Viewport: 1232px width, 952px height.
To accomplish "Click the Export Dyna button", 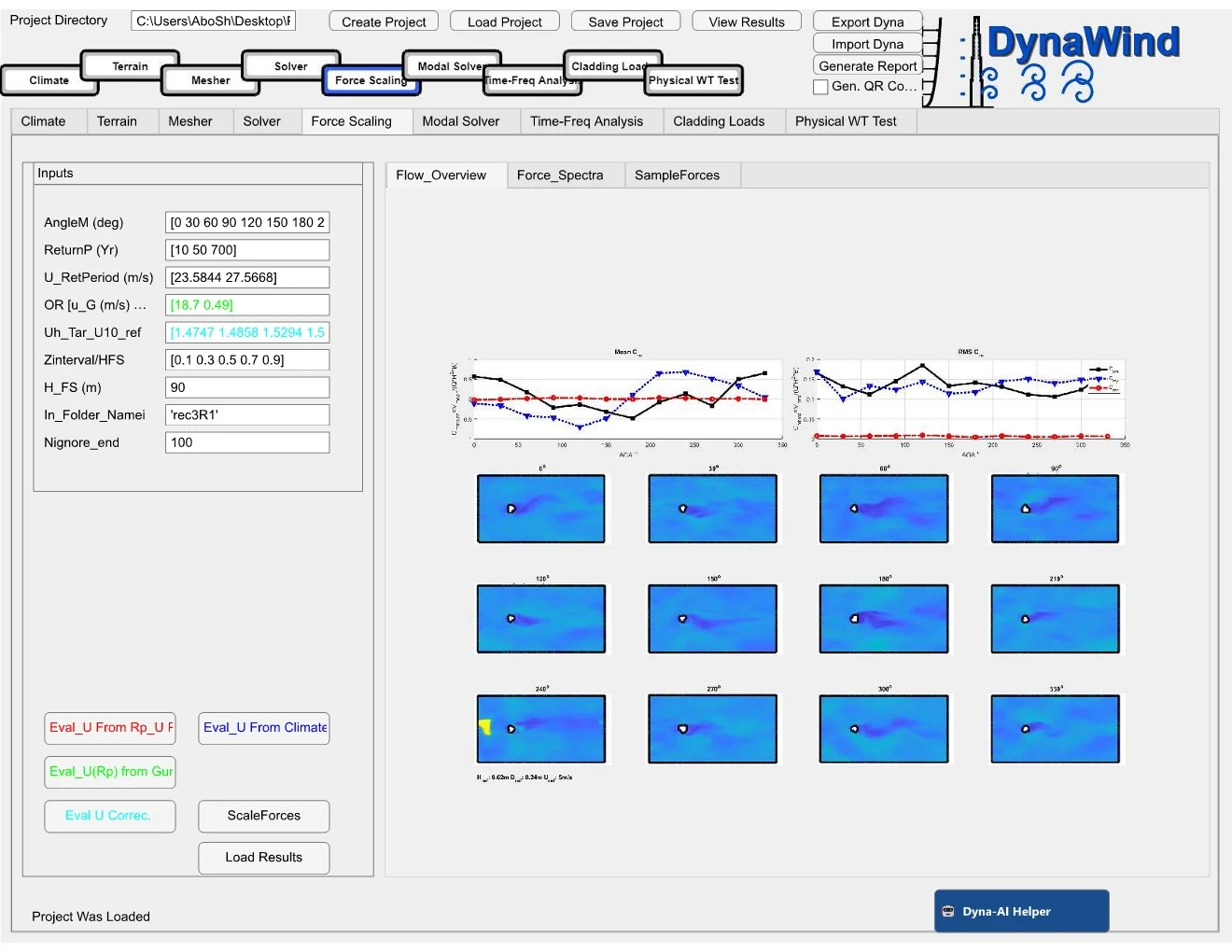I will 867,21.
